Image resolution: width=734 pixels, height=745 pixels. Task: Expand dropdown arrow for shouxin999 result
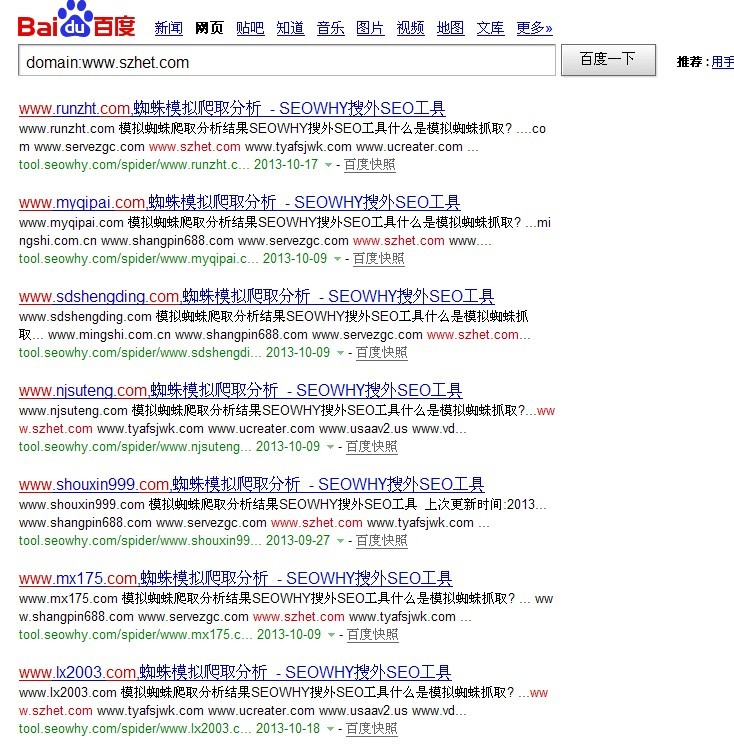340,541
